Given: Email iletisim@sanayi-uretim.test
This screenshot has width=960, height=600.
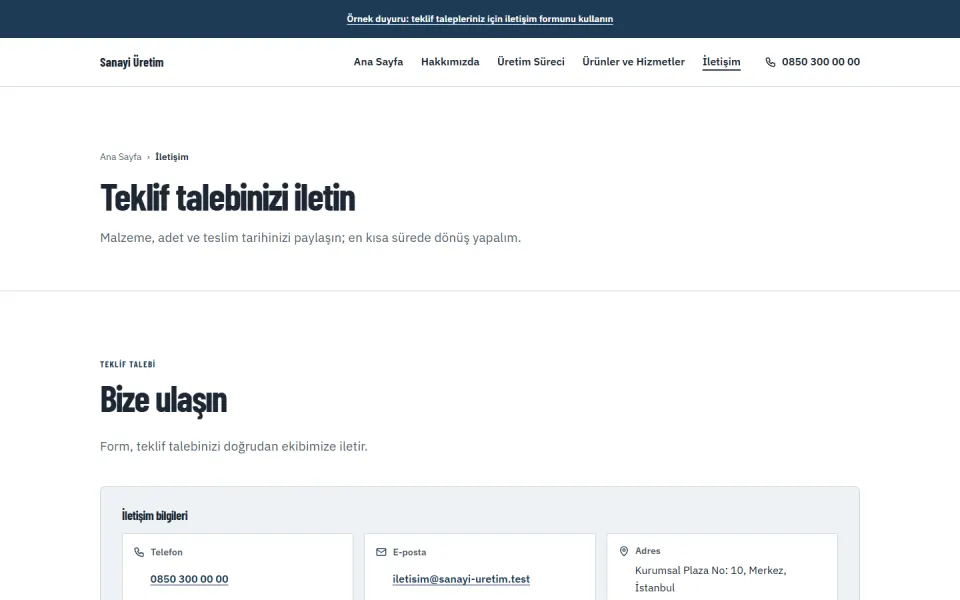Looking at the screenshot, I should [x=461, y=579].
